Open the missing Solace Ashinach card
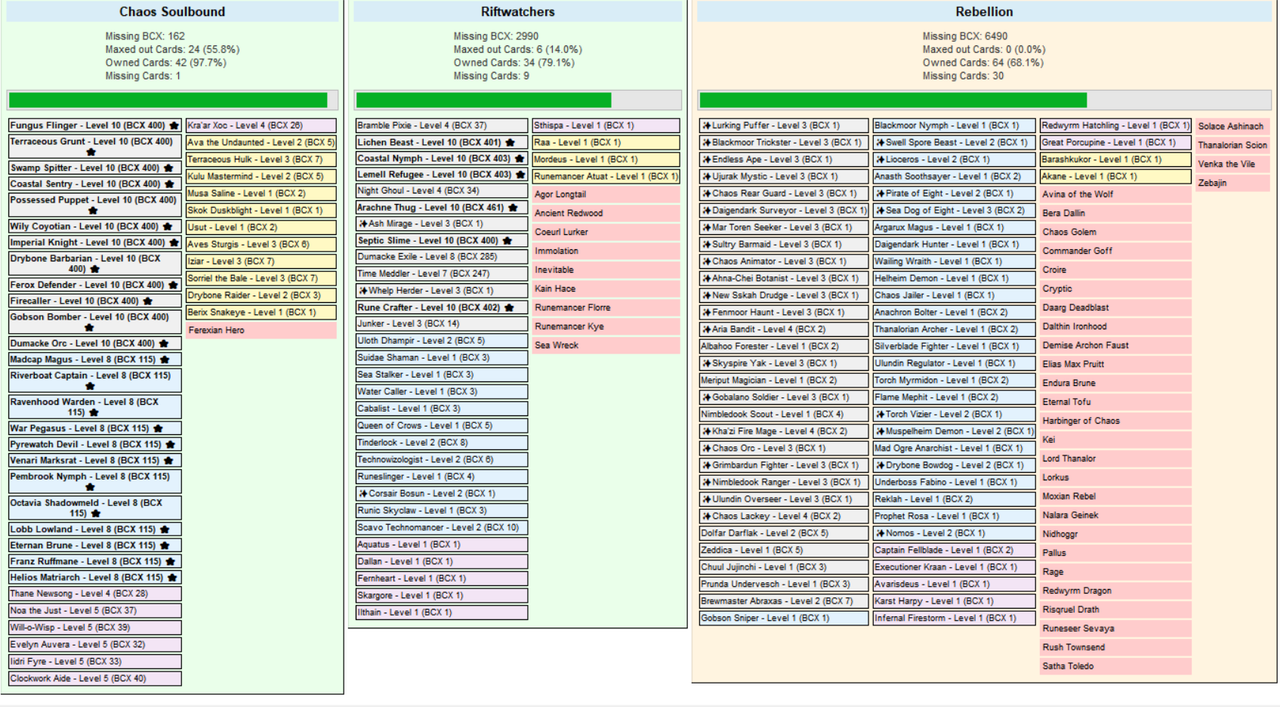 pos(1232,127)
